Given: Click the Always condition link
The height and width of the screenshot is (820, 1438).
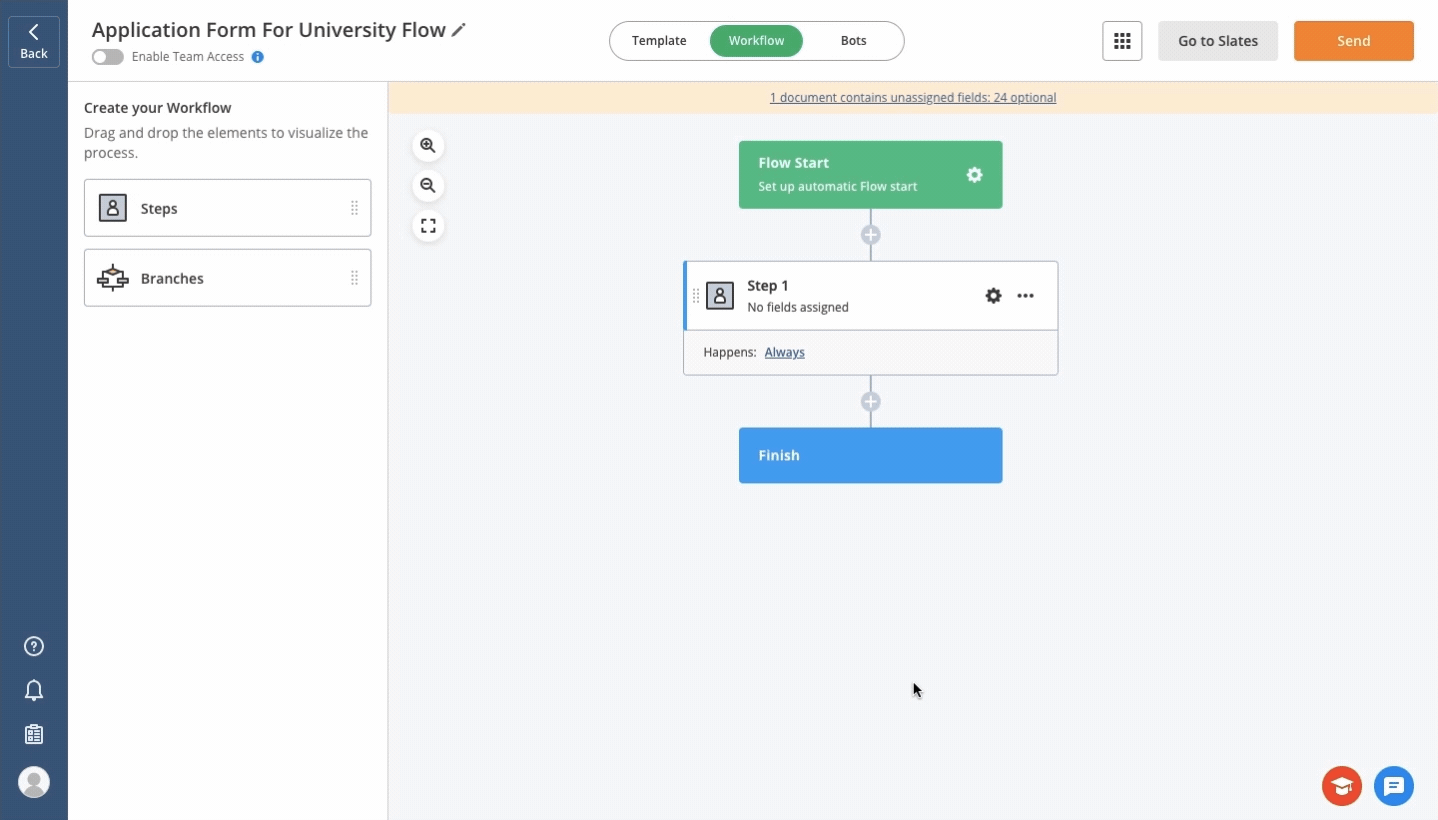Looking at the screenshot, I should (784, 352).
